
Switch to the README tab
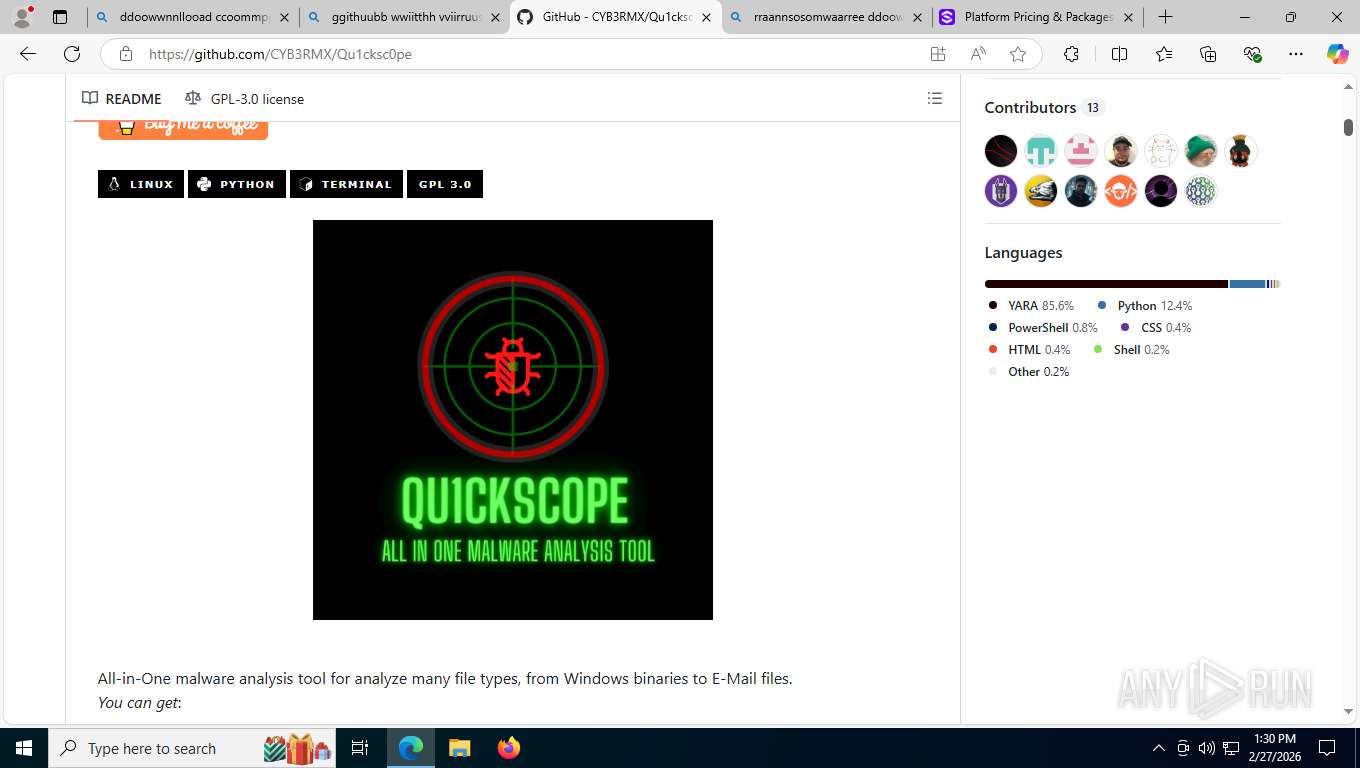pos(122,98)
